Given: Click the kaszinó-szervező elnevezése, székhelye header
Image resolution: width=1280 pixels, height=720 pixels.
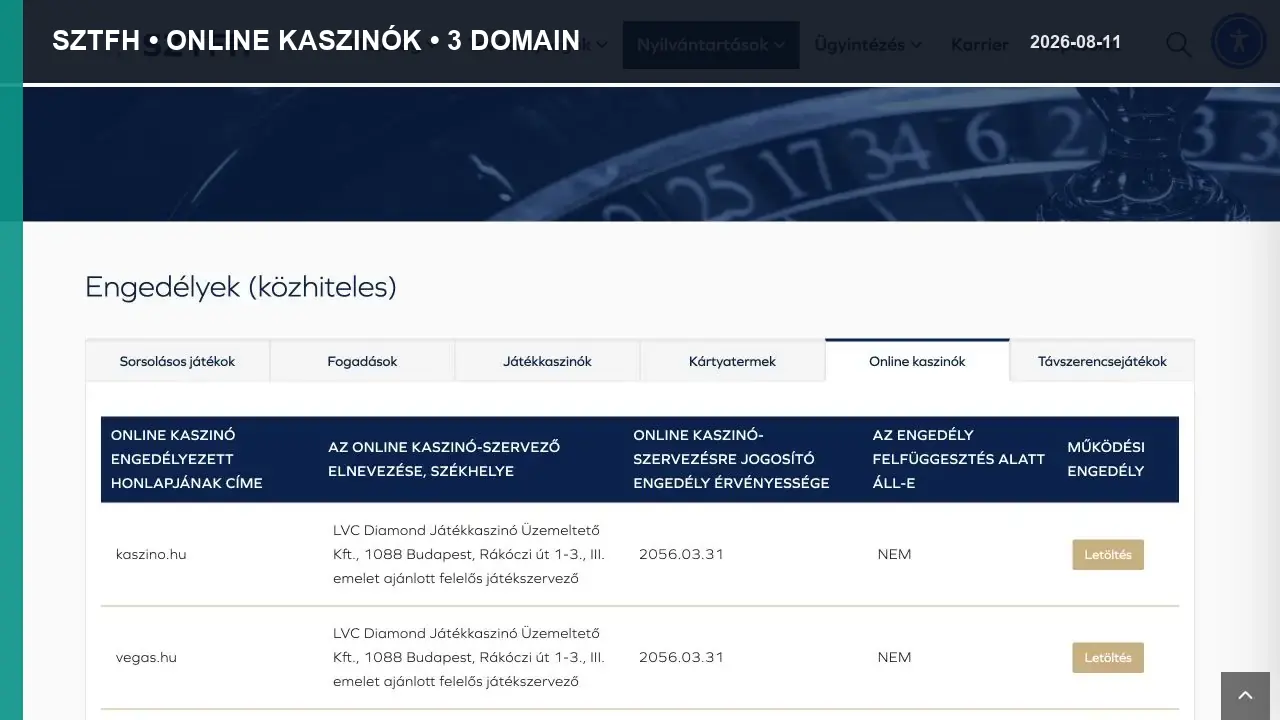Looking at the screenshot, I should coord(444,459).
